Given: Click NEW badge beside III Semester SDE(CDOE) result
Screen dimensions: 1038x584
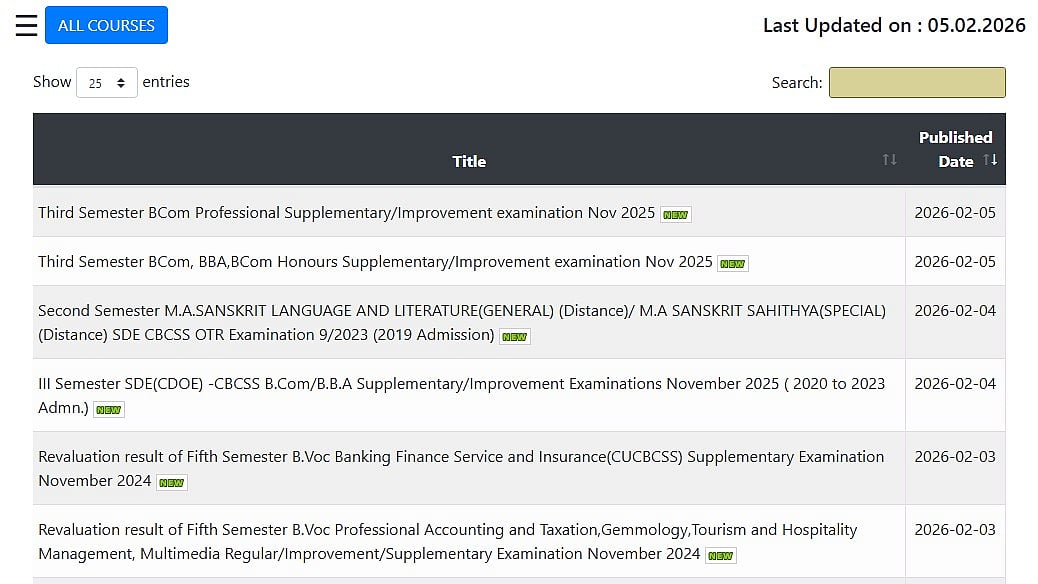Looking at the screenshot, I should point(109,409).
